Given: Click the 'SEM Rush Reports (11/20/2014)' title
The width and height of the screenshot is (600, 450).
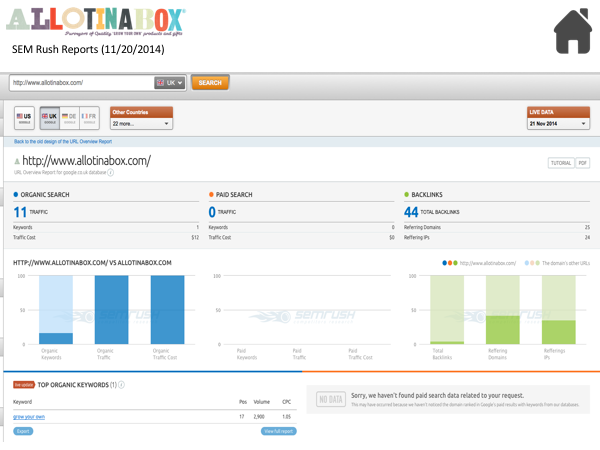Looking at the screenshot, I should point(88,49).
